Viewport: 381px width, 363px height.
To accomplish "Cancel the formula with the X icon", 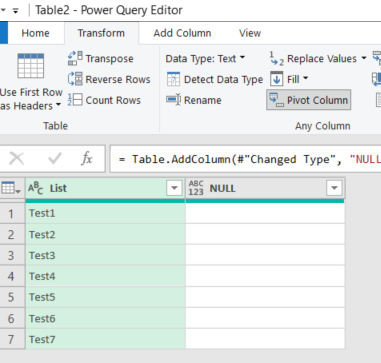I will 17,159.
